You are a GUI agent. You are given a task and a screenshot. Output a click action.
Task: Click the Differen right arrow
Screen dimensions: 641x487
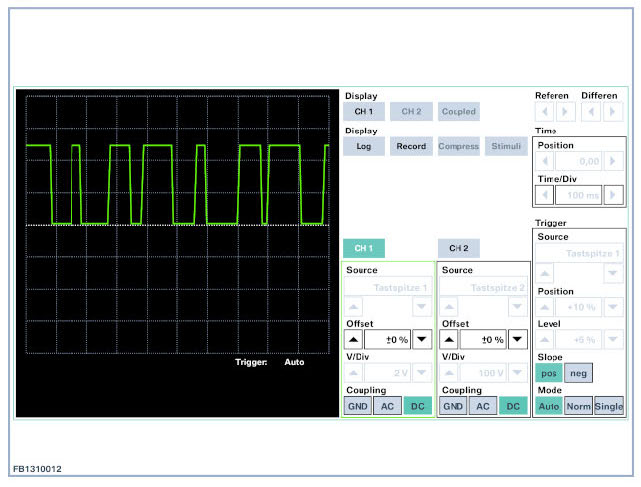tap(613, 112)
